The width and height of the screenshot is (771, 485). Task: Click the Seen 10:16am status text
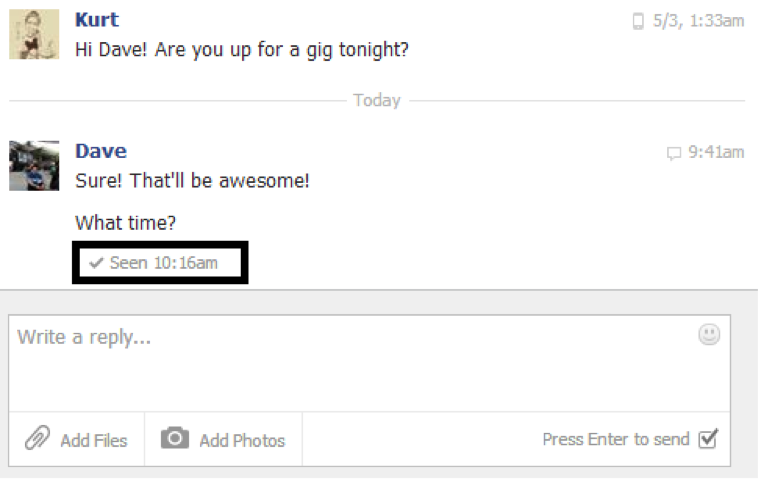point(163,263)
